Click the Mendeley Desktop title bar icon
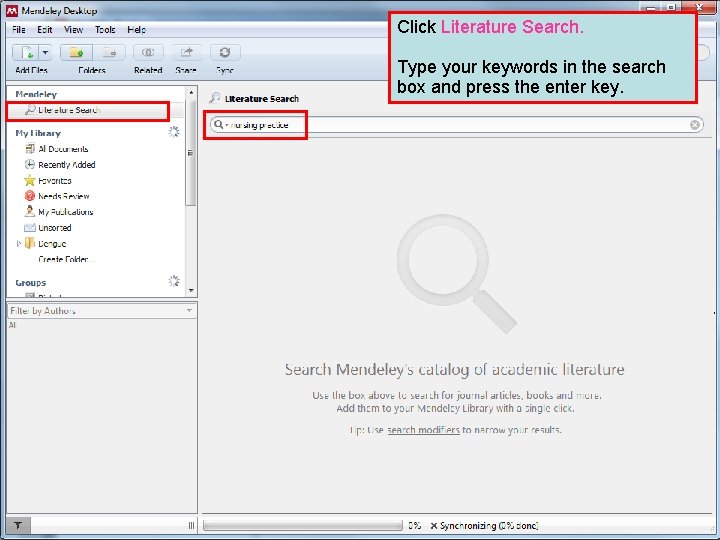 12,11
